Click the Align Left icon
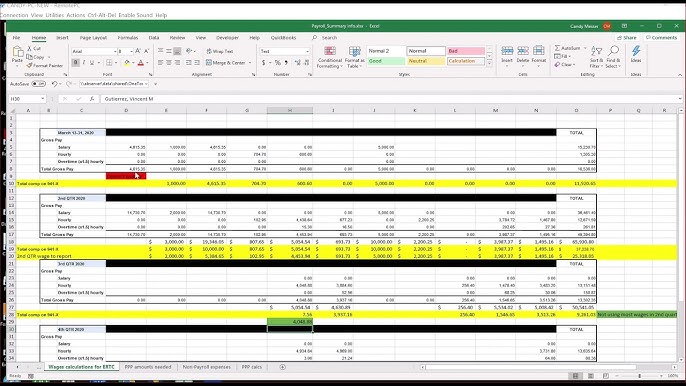 pos(161,63)
